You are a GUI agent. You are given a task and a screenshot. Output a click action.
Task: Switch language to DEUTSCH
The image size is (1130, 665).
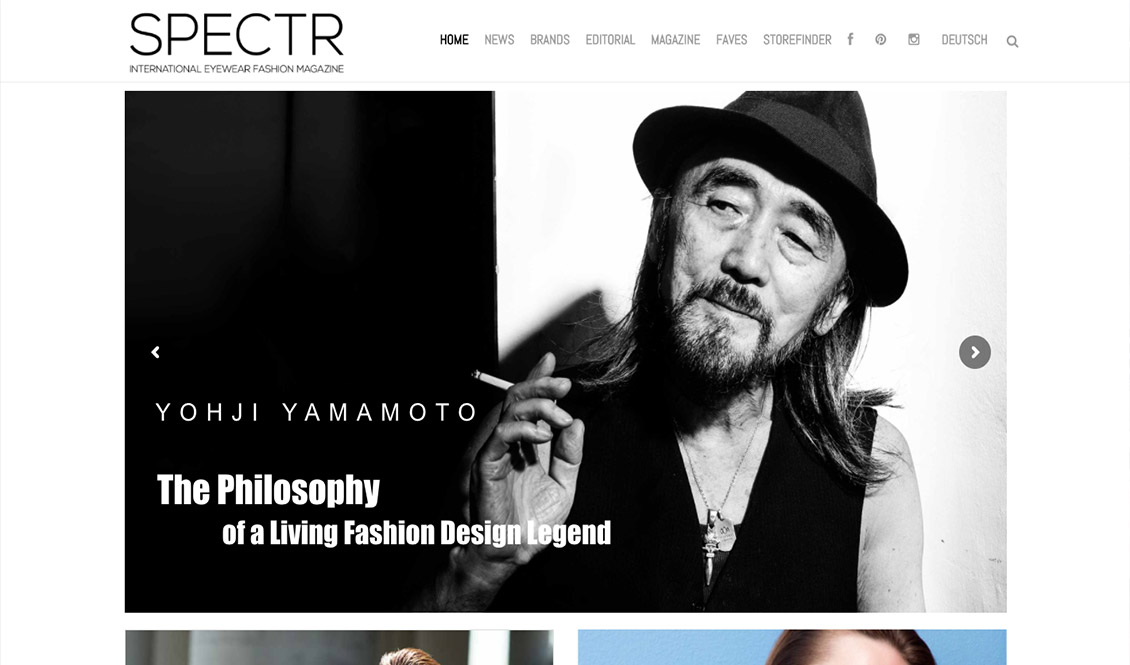964,40
